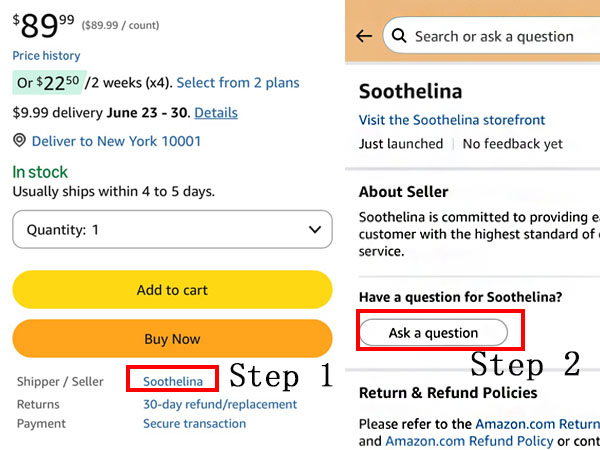Click the Ask a question button
The height and width of the screenshot is (450, 600).
pyautogui.click(x=433, y=333)
